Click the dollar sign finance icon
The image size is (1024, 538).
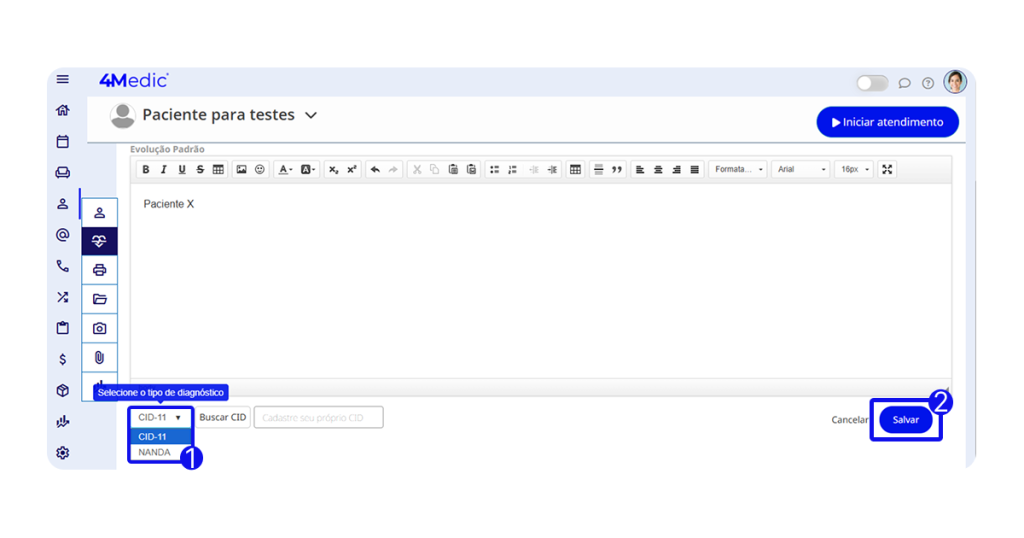63,359
